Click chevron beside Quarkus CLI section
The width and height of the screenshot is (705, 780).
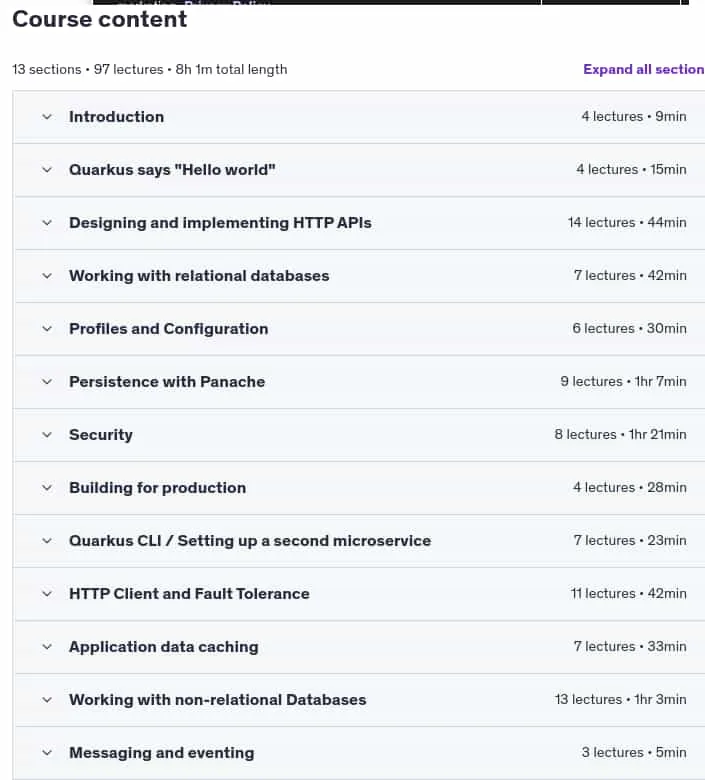click(47, 541)
